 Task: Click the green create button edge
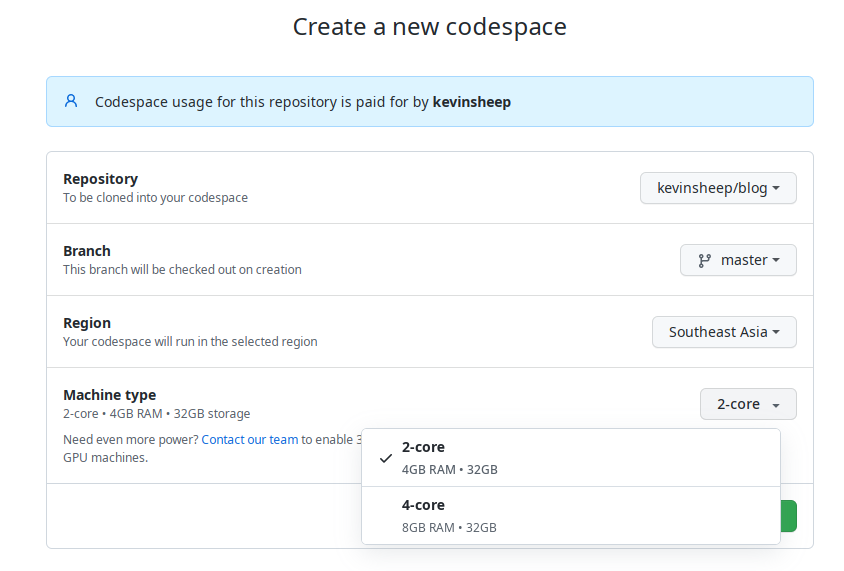(x=788, y=516)
